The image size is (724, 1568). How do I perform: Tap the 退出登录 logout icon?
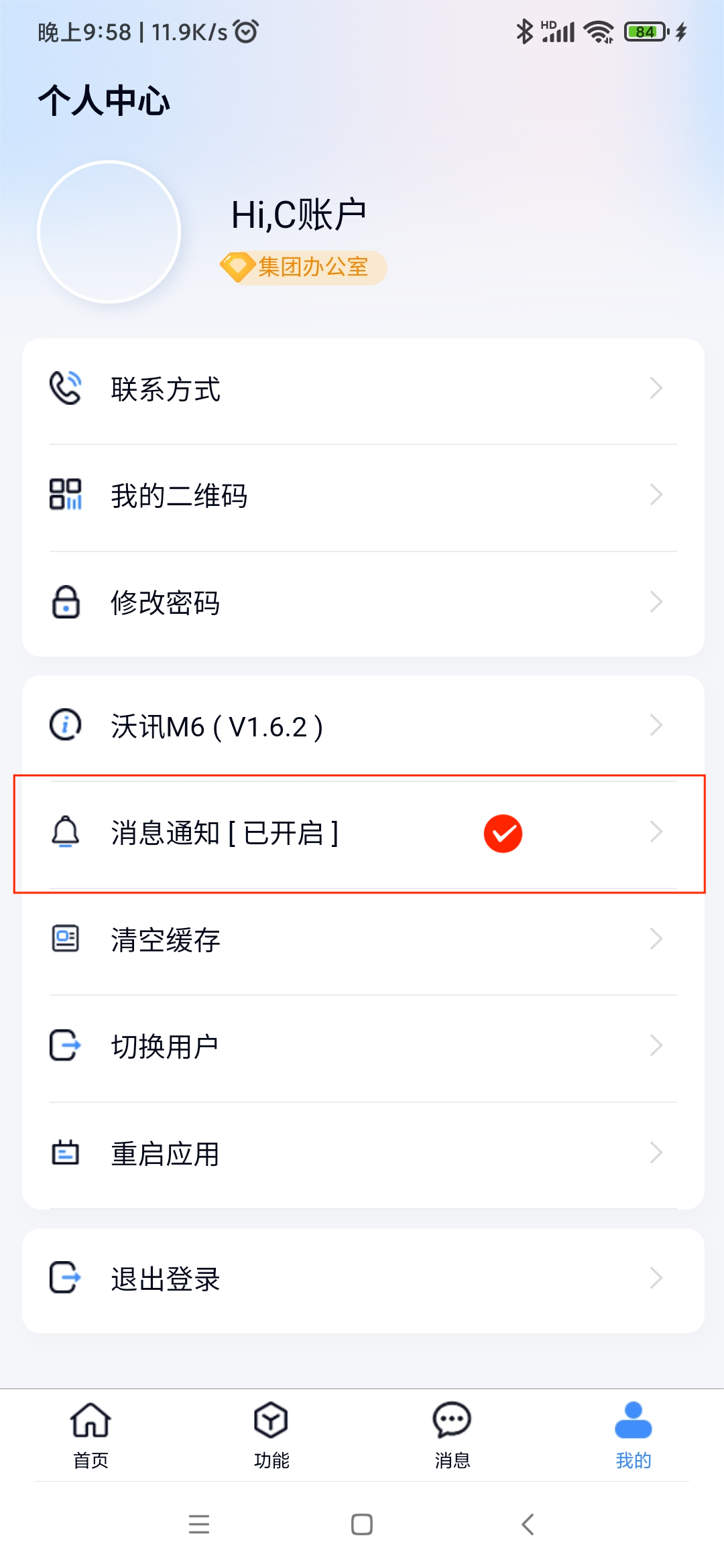point(66,1277)
